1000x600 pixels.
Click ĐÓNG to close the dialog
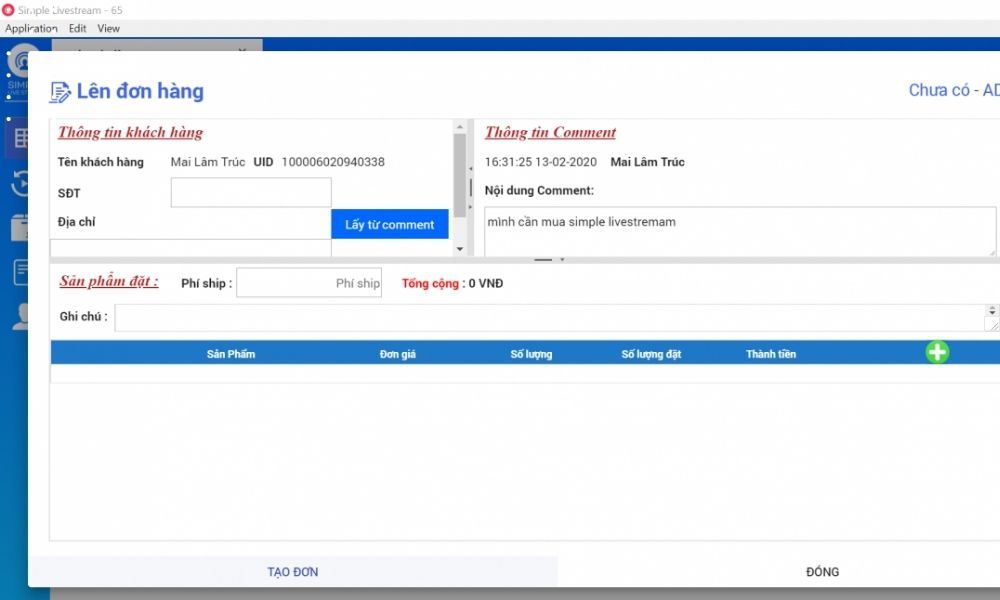tap(822, 572)
